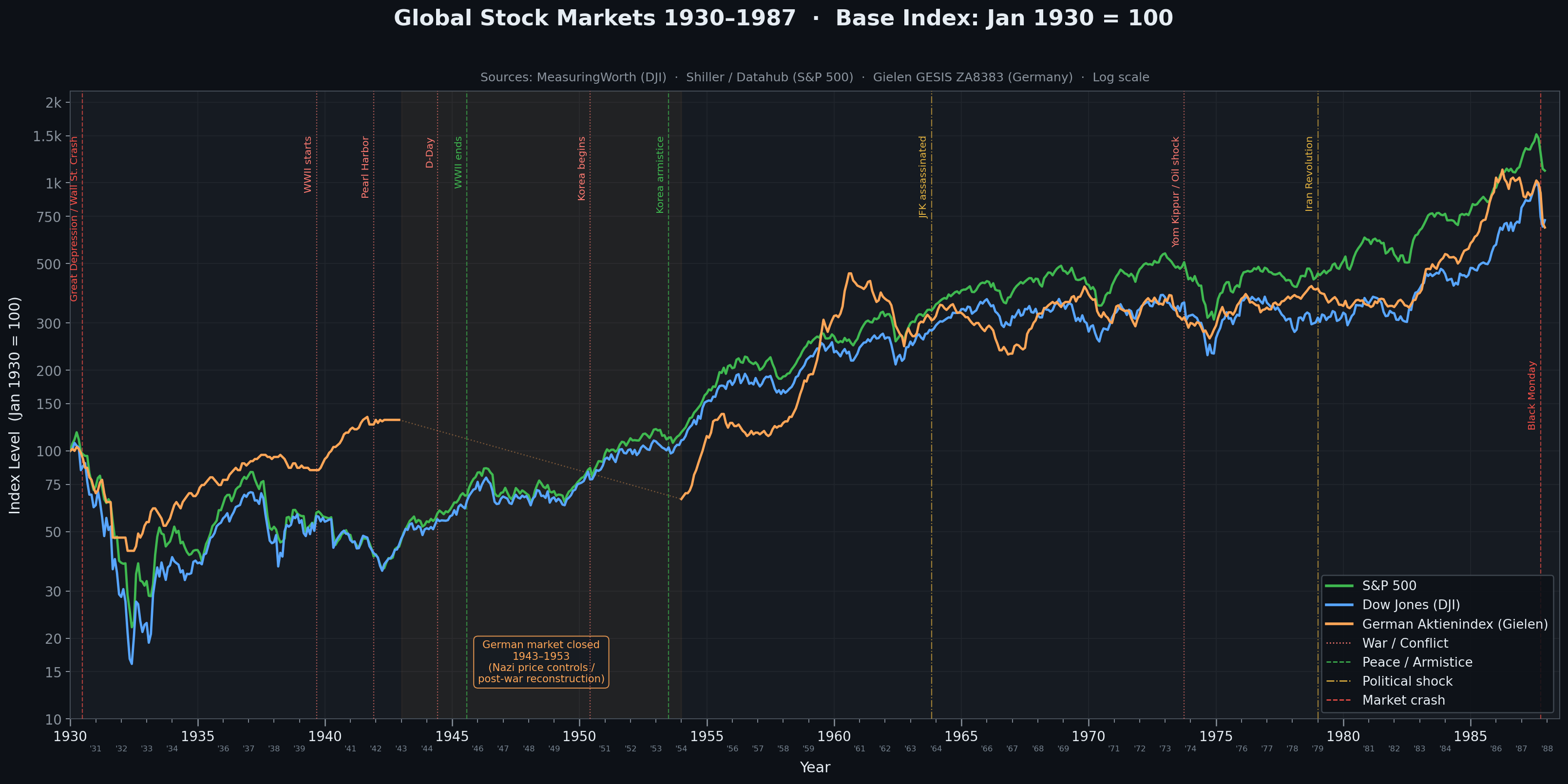This screenshot has width=1568, height=784.
Task: Click German Aktienindex (Gielen) legend entry
Action: [x=1454, y=624]
